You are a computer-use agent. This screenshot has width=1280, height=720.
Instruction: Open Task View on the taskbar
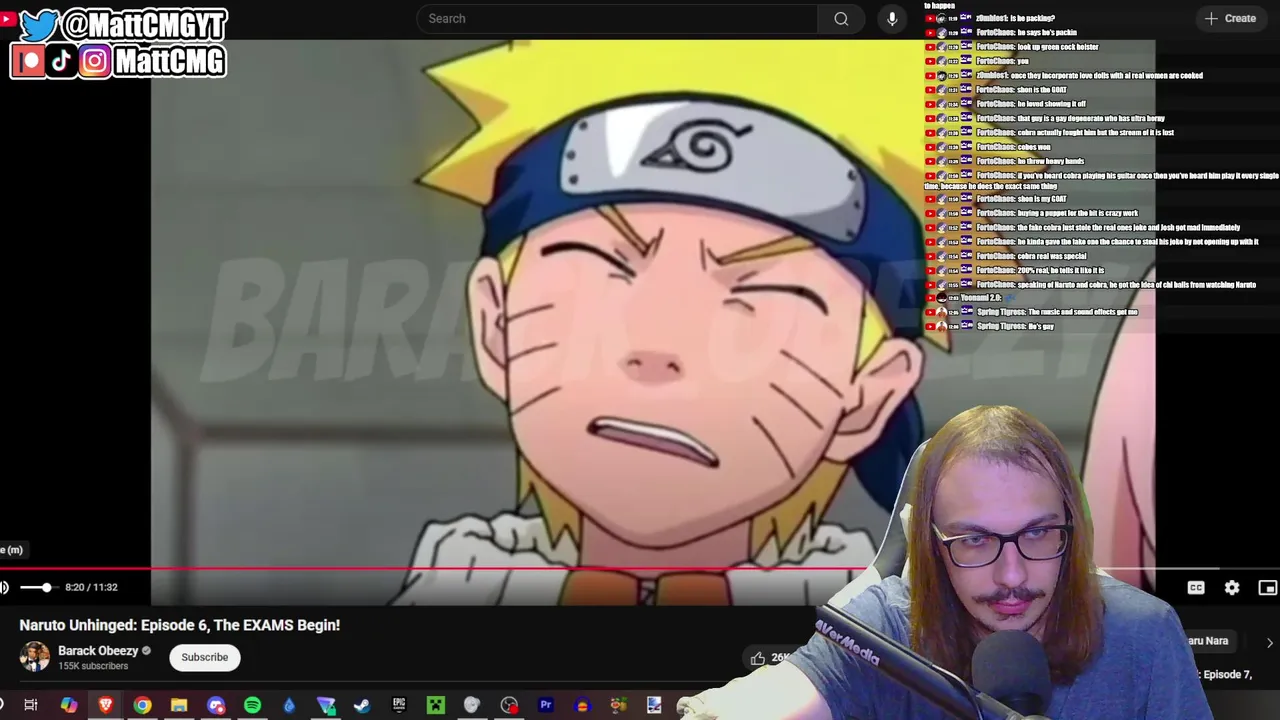point(31,705)
